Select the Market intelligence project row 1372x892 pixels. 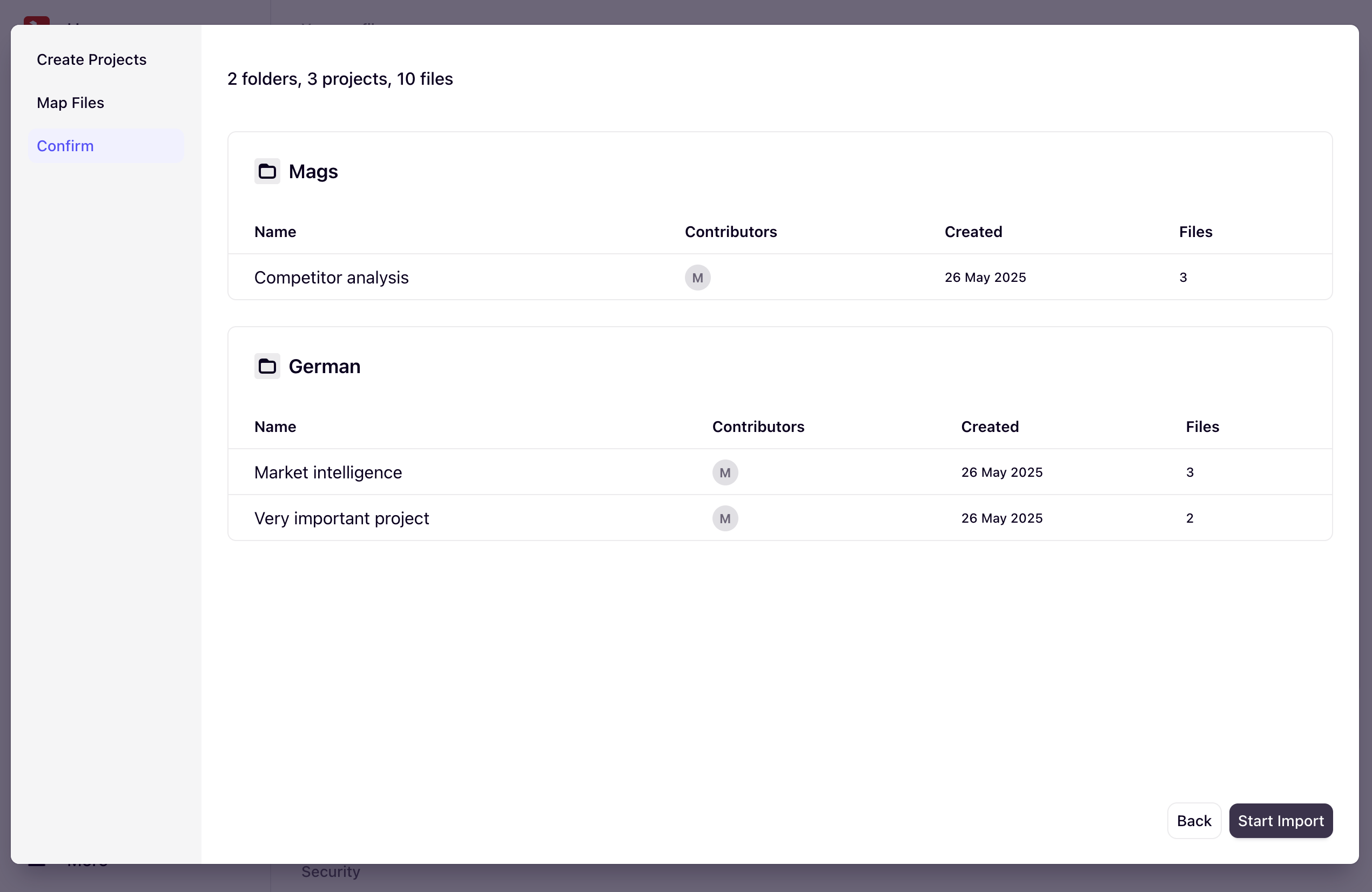click(x=328, y=472)
